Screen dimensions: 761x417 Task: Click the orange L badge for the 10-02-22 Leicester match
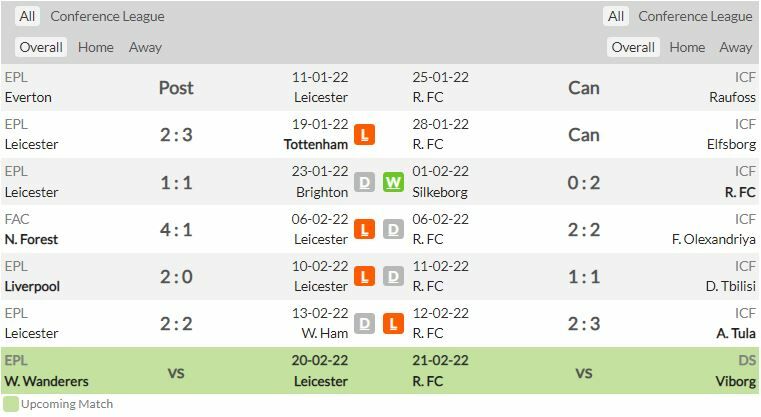pos(364,276)
